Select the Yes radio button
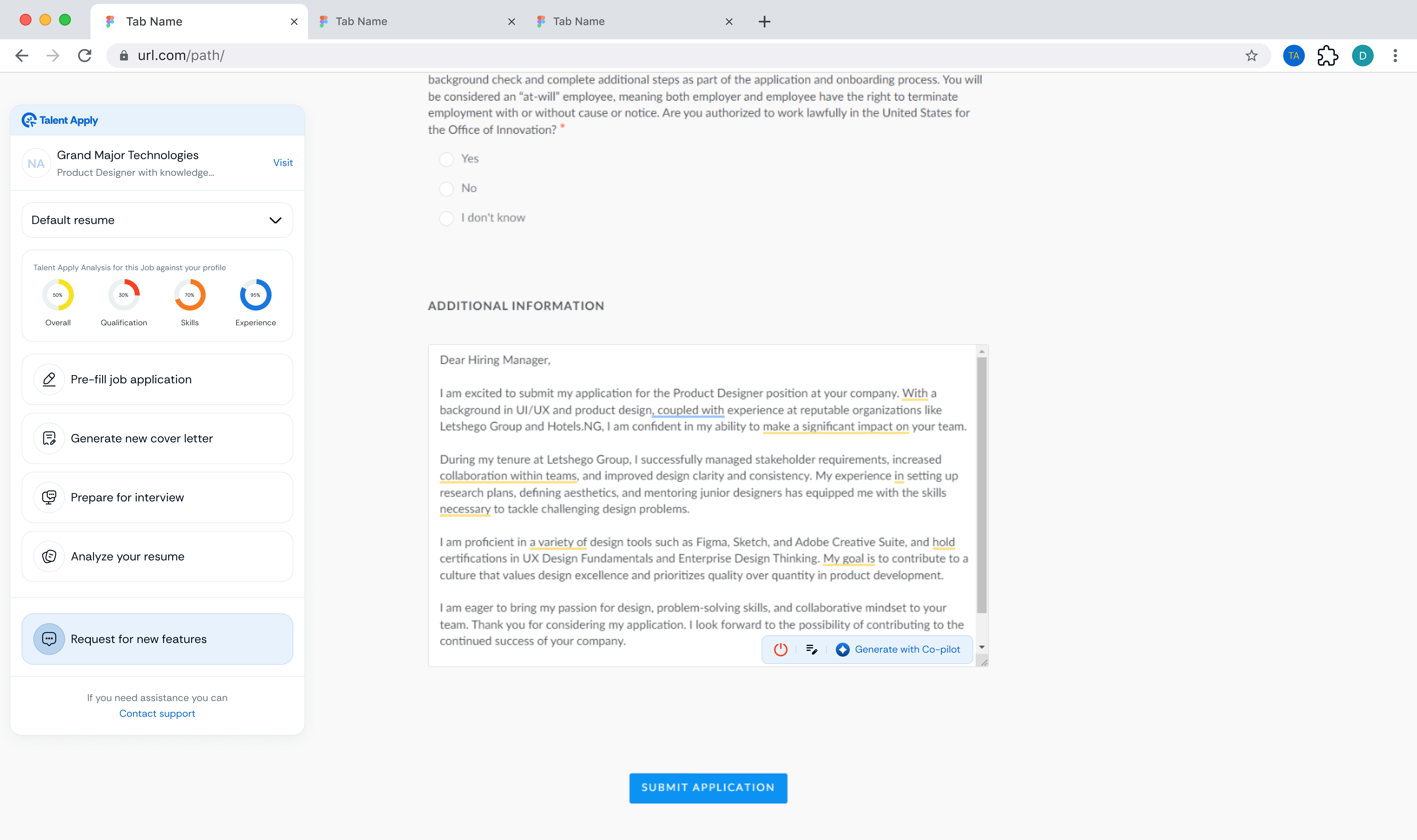This screenshot has width=1417, height=840. tap(447, 159)
